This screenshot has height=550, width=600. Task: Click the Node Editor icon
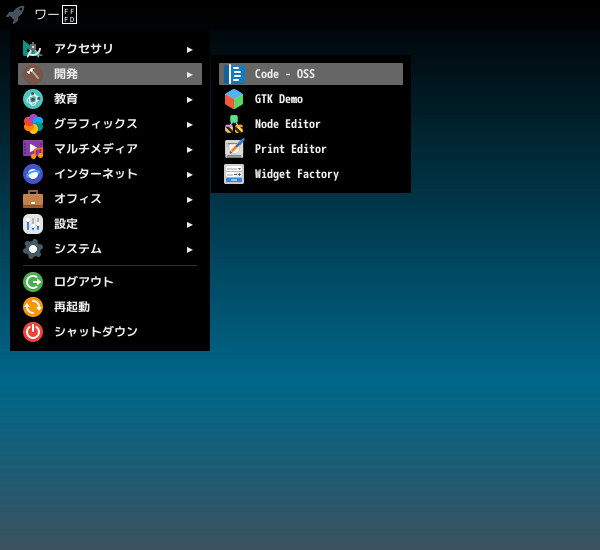coord(234,124)
